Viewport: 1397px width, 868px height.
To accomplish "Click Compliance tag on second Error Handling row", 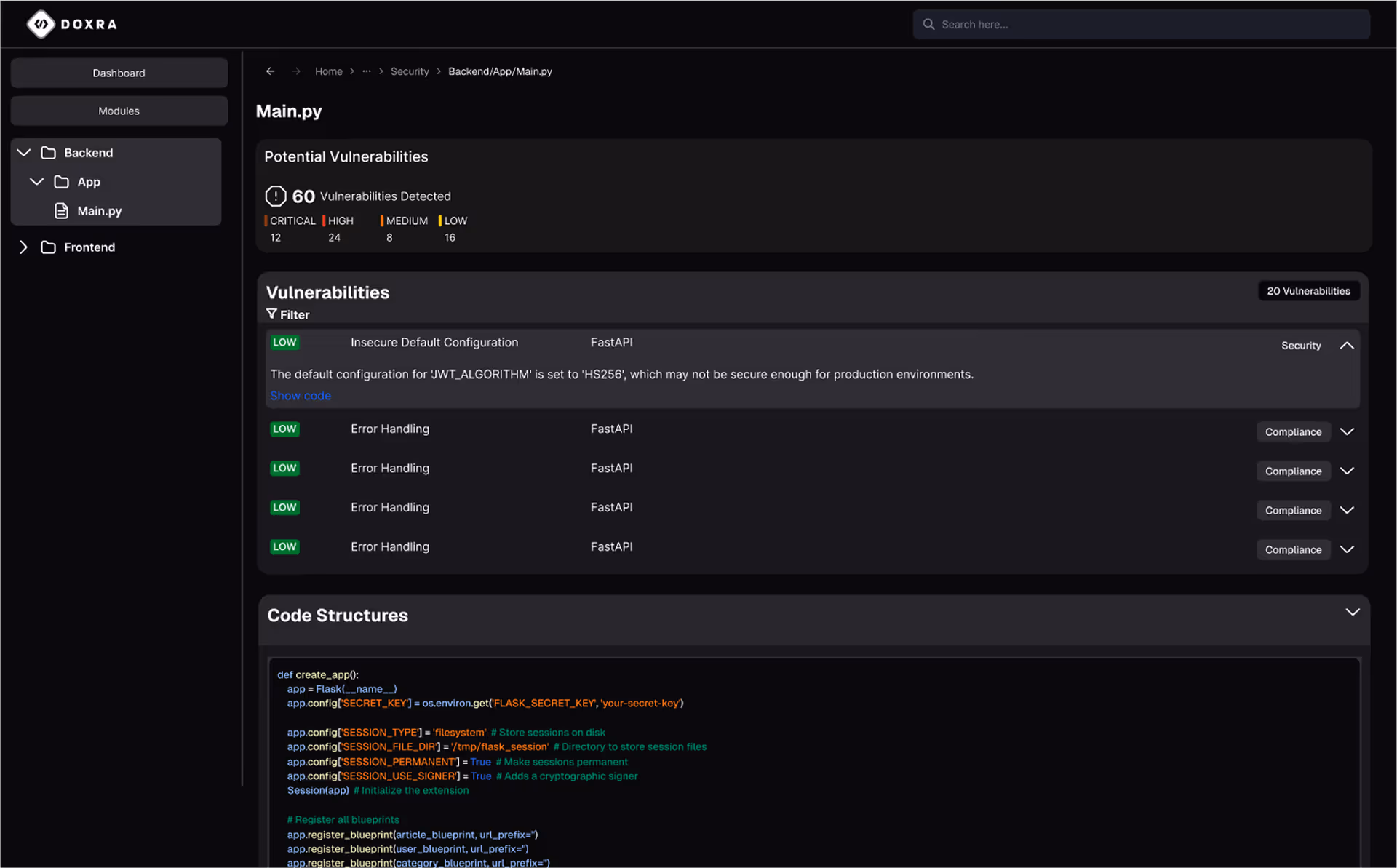I will click(x=1293, y=471).
